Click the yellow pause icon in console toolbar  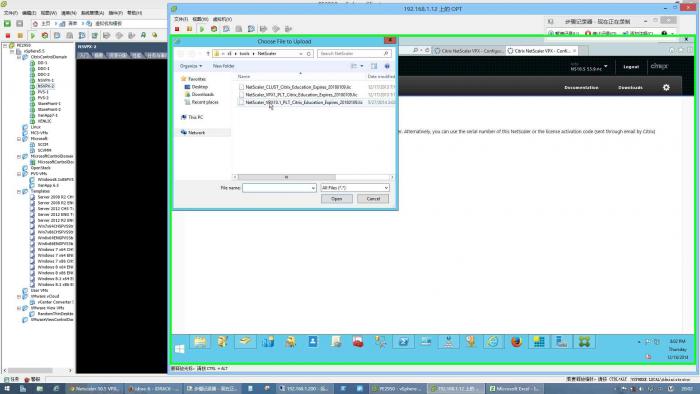[189, 29]
